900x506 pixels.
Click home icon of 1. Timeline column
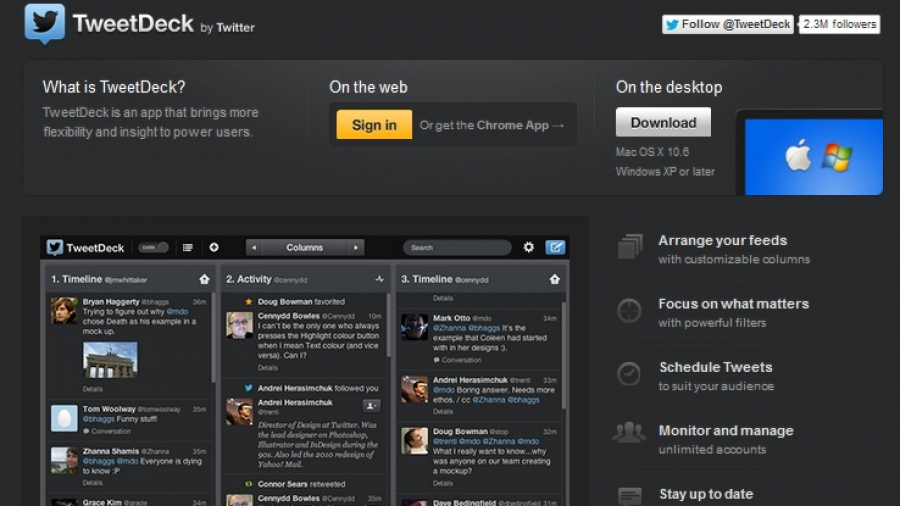[204, 279]
